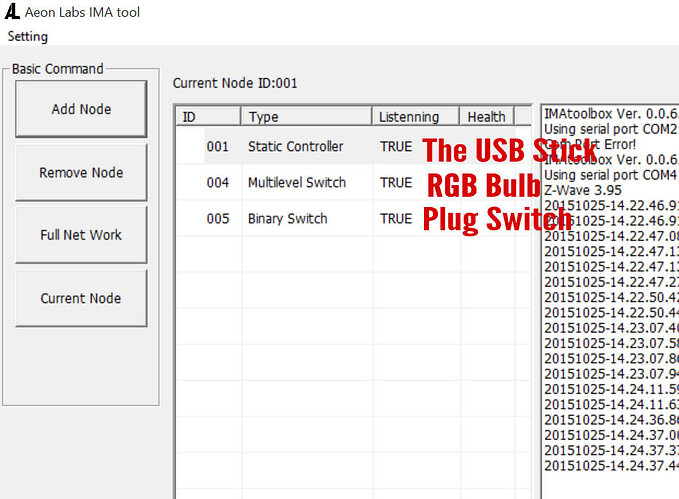679x499 pixels.
Task: Click the Basic Command group label
Action: [x=58, y=69]
